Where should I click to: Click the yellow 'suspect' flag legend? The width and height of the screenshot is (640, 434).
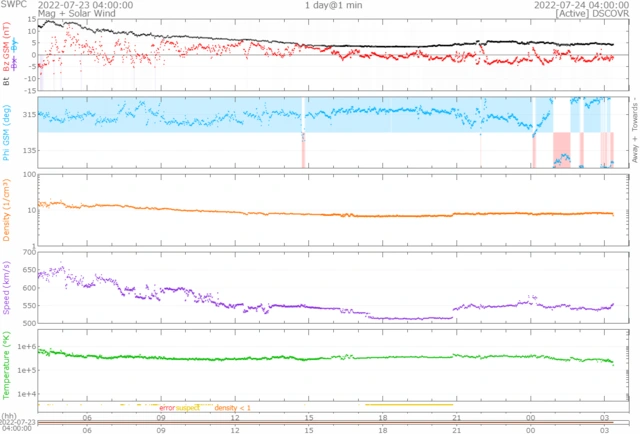(x=188, y=408)
